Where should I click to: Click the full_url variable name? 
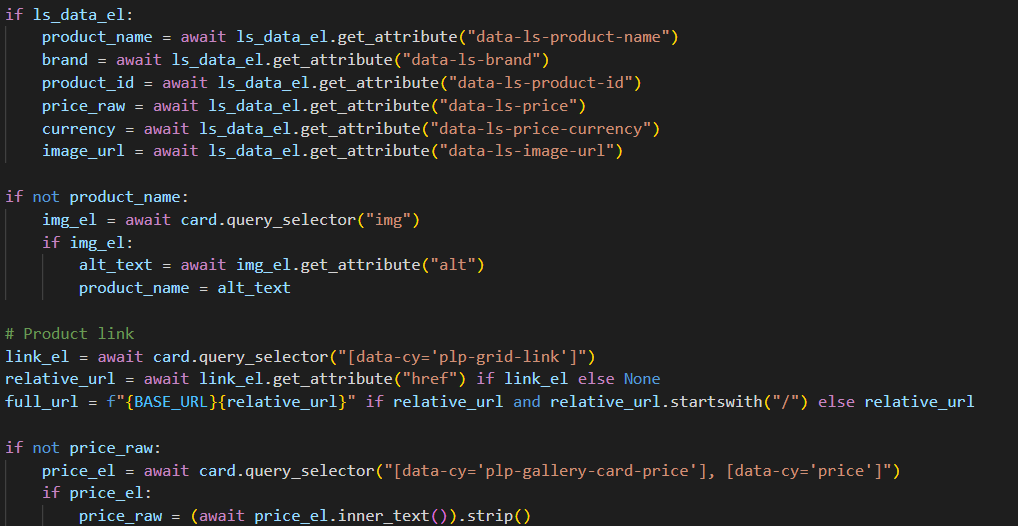42,402
